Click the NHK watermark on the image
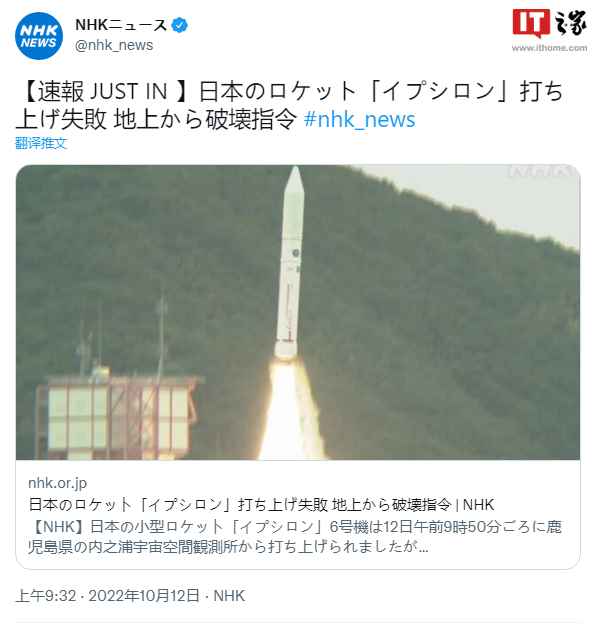Screen dimensions: 596x624 (x=540, y=172)
